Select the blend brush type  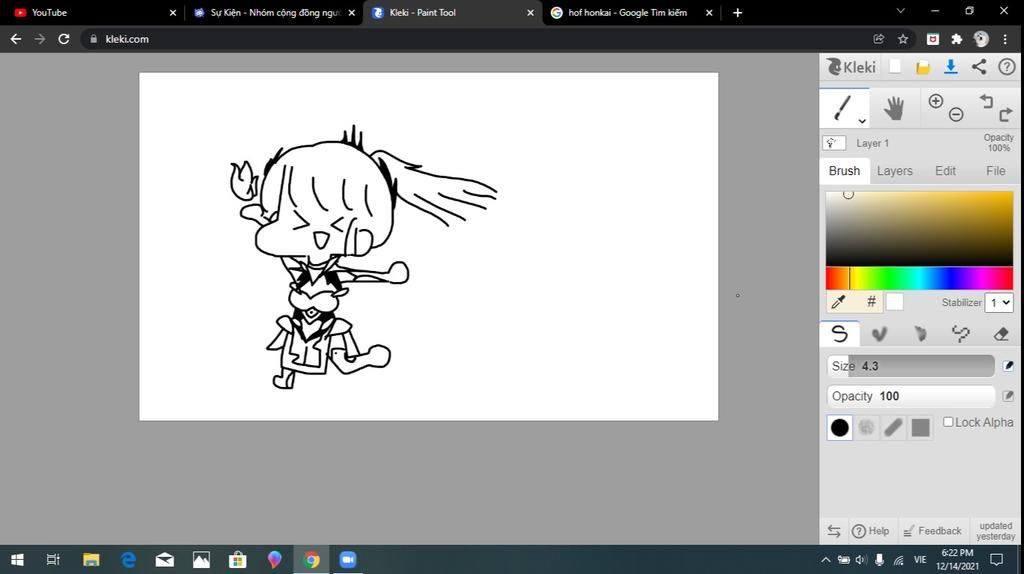click(880, 334)
